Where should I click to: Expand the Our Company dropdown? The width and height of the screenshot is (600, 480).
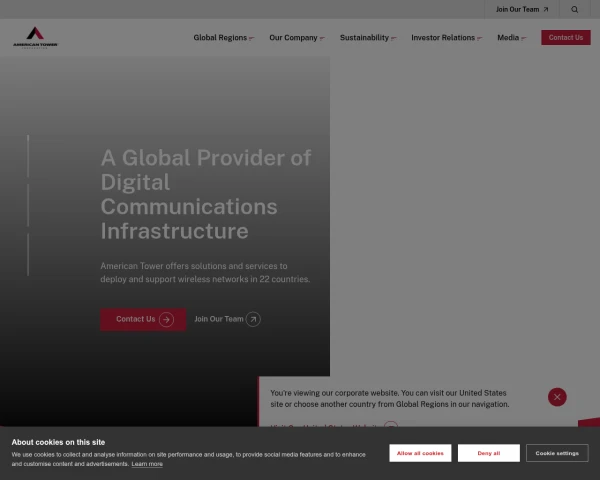[x=297, y=38]
